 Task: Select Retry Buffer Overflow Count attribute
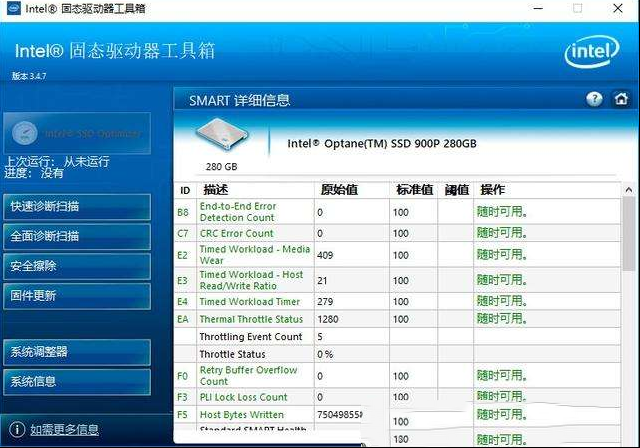click(248, 376)
